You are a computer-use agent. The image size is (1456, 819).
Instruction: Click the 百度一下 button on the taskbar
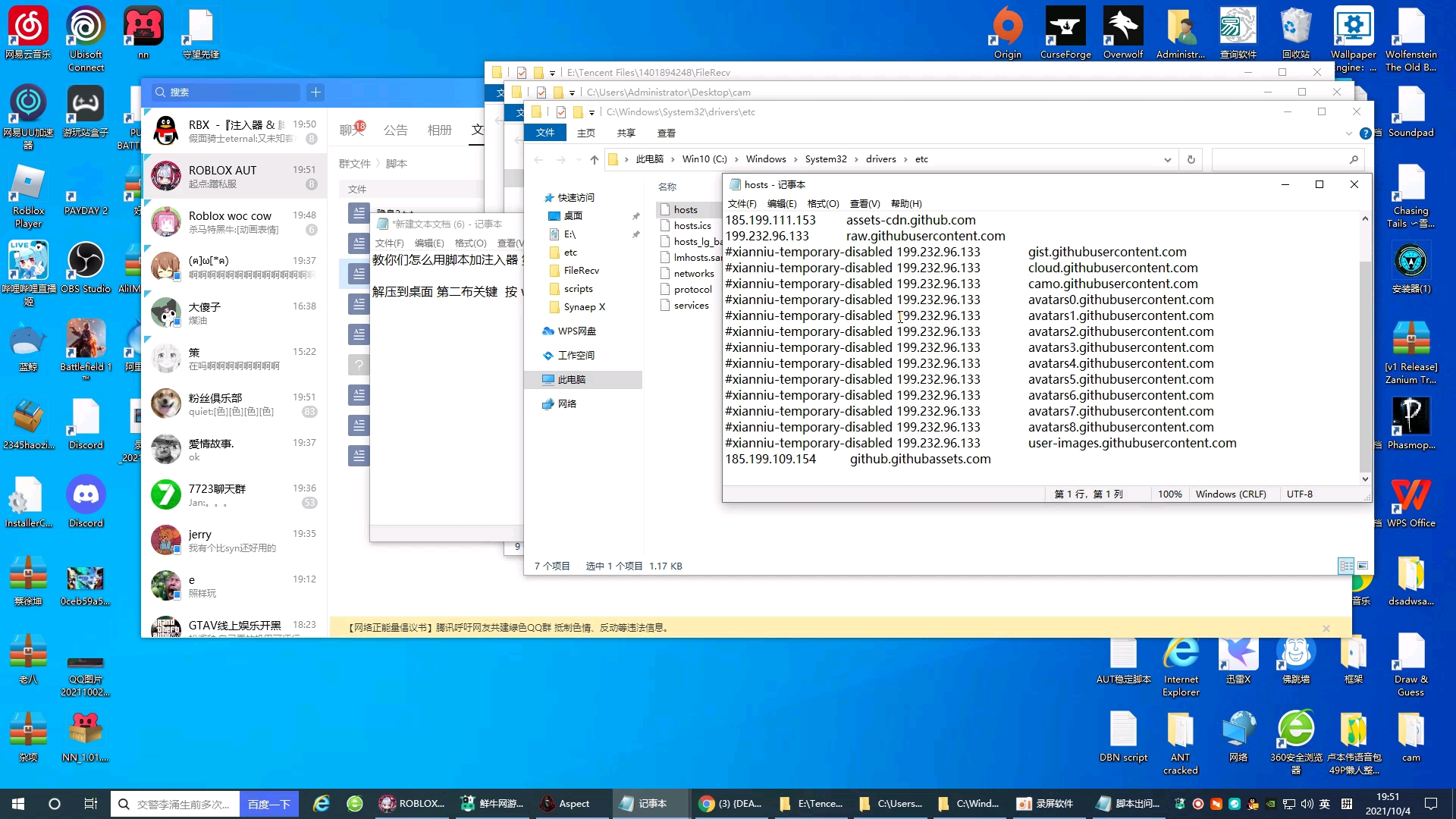pos(269,804)
